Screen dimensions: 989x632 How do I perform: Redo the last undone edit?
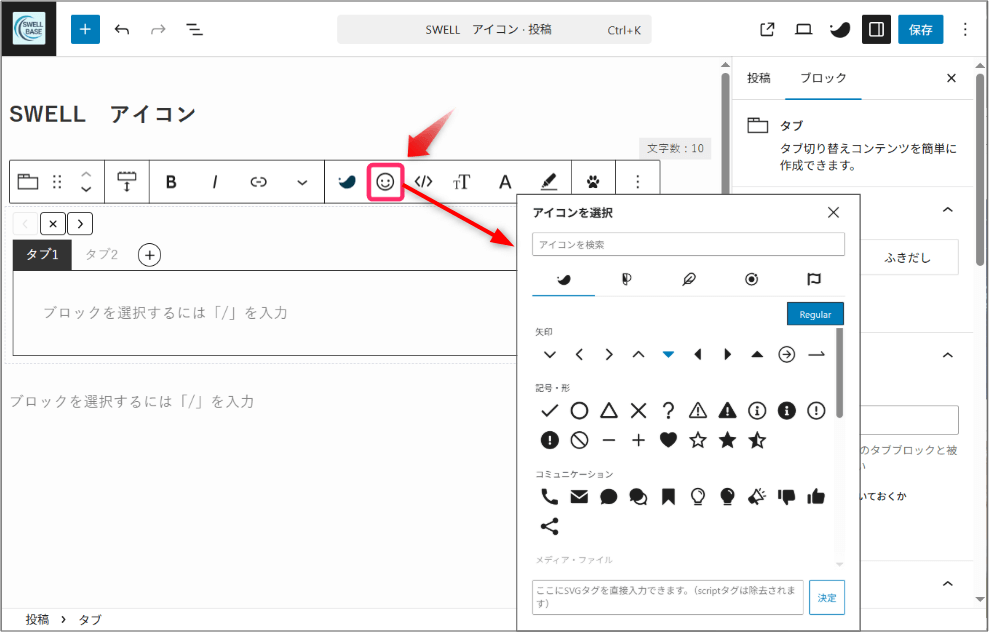tap(158, 29)
